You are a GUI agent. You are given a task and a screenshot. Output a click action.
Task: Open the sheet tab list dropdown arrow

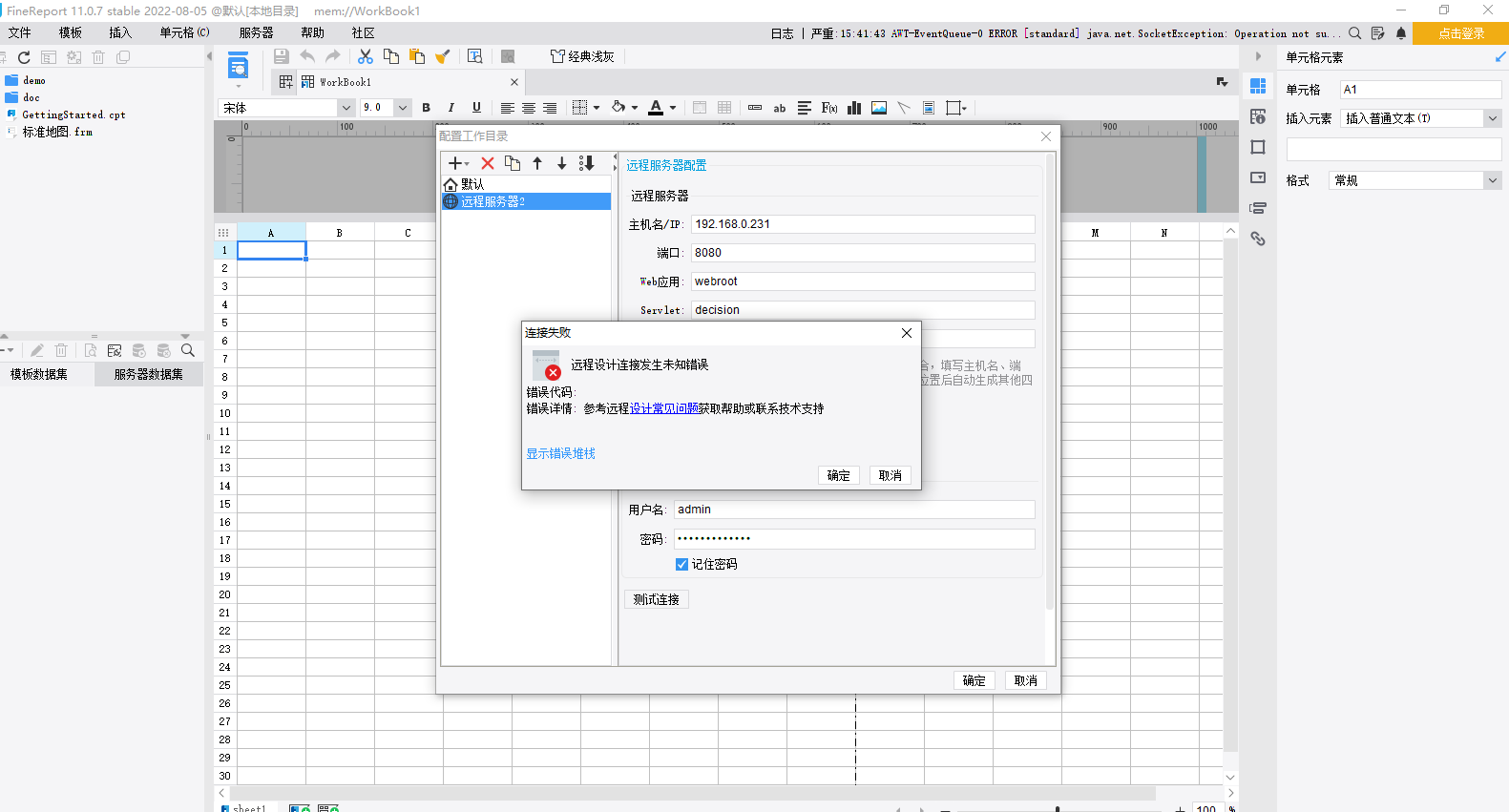point(1223,82)
